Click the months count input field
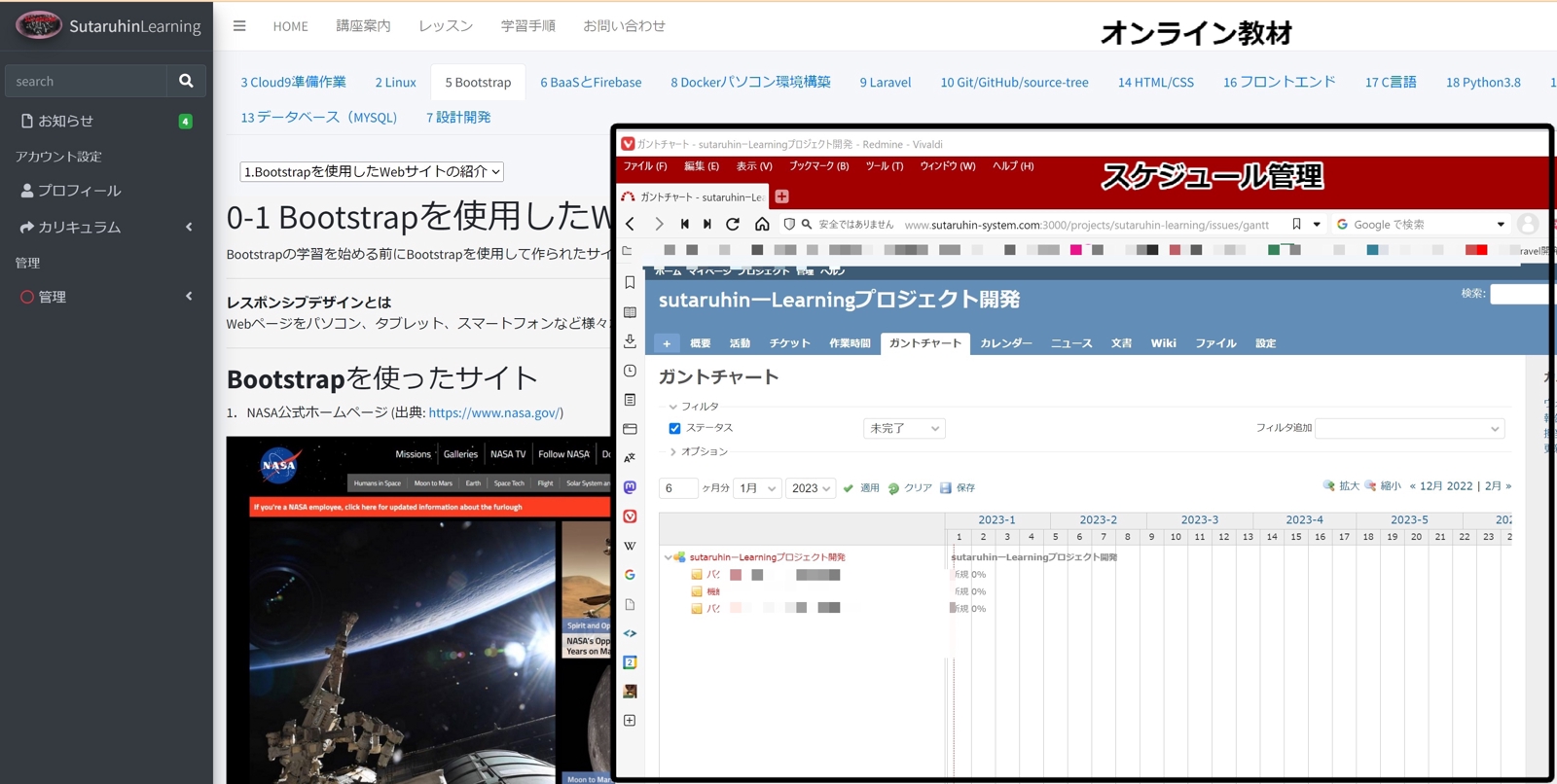The height and width of the screenshot is (784, 1557). pos(678,488)
